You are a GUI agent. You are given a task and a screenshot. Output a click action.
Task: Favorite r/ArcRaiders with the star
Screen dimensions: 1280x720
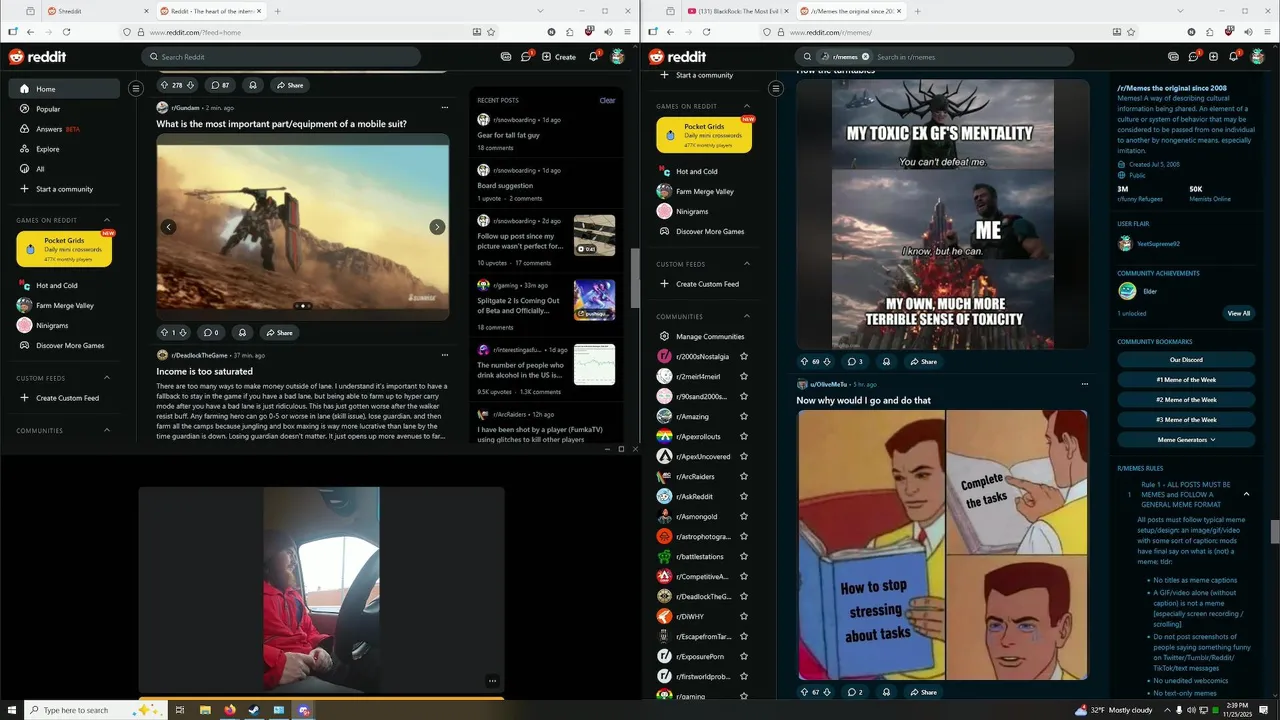(743, 477)
